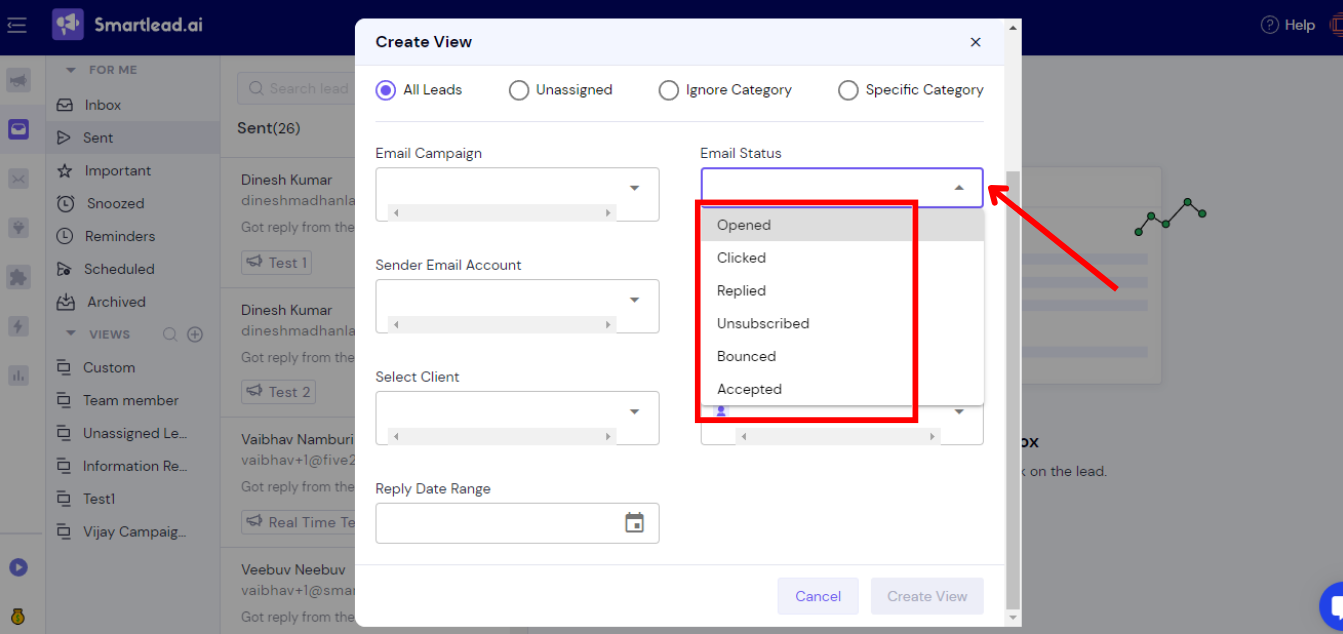The image size is (1343, 634).
Task: Click the puzzle-piece integrations icon in sidebar
Action: point(20,277)
